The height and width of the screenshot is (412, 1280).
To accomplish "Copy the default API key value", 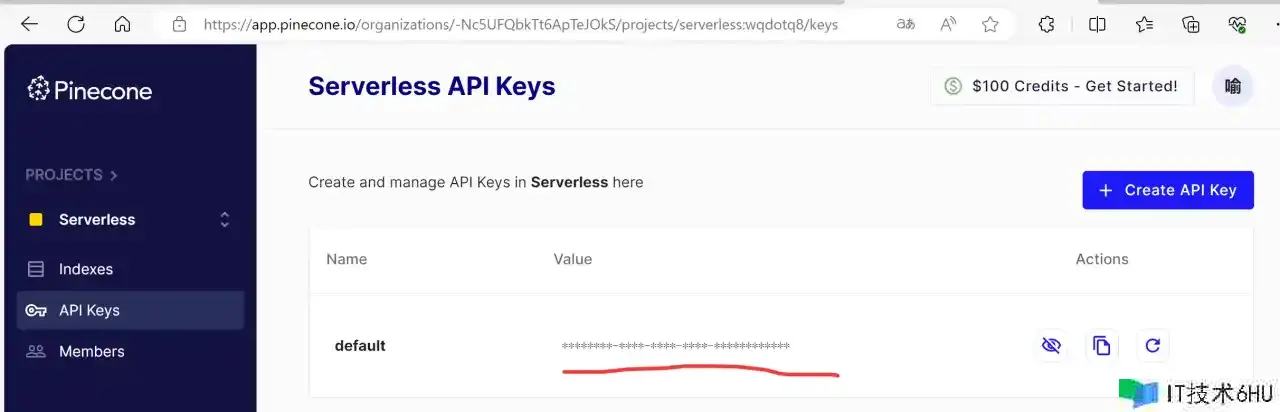I will point(1101,346).
